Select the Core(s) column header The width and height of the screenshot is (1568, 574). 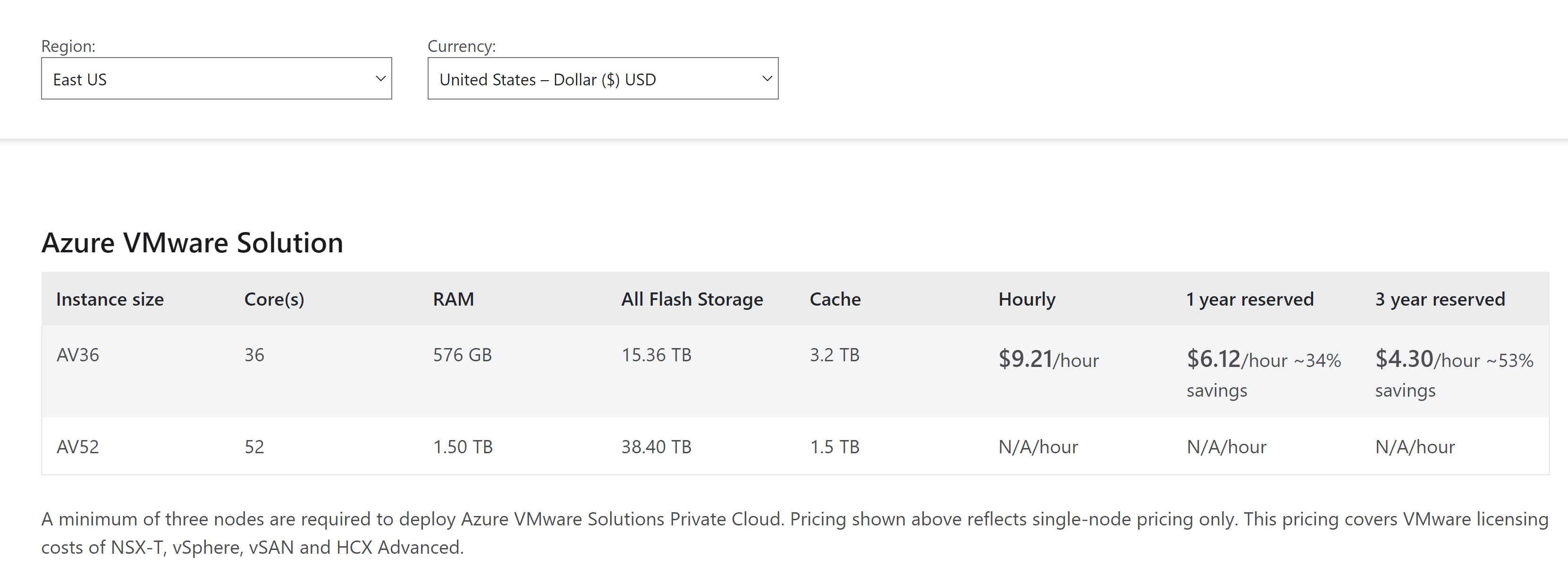pyautogui.click(x=274, y=299)
